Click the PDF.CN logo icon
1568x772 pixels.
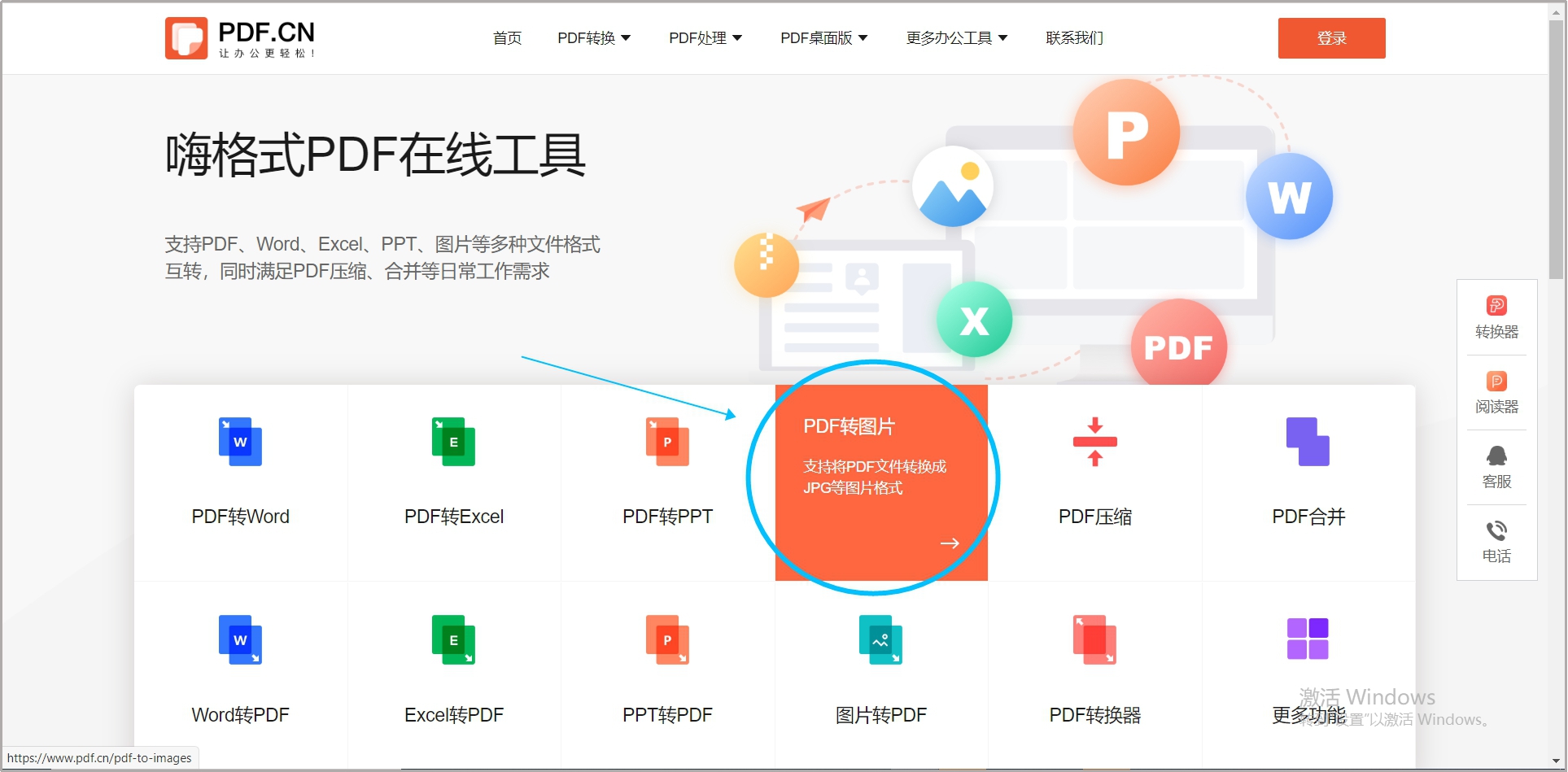(186, 38)
